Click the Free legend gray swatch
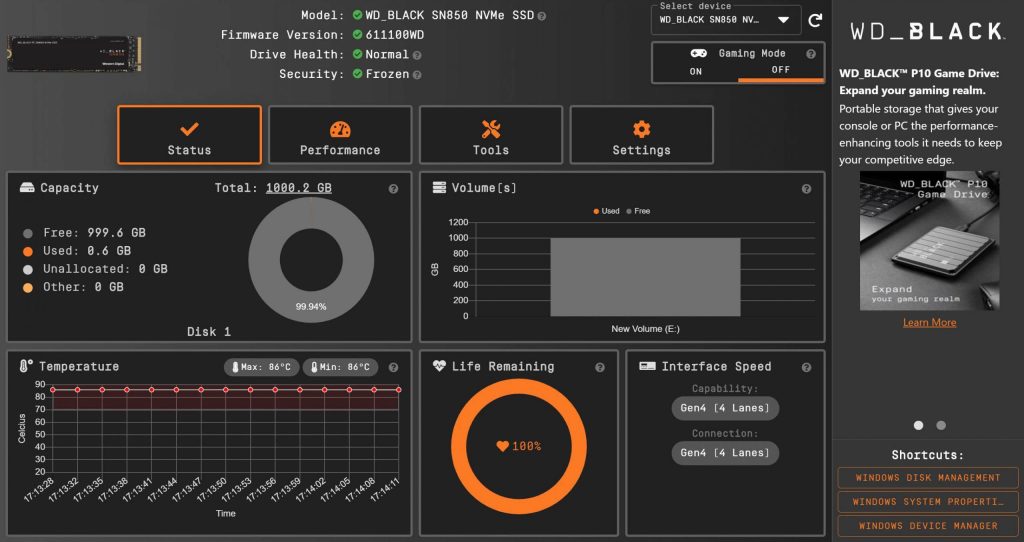1024x542 pixels. pos(27,233)
